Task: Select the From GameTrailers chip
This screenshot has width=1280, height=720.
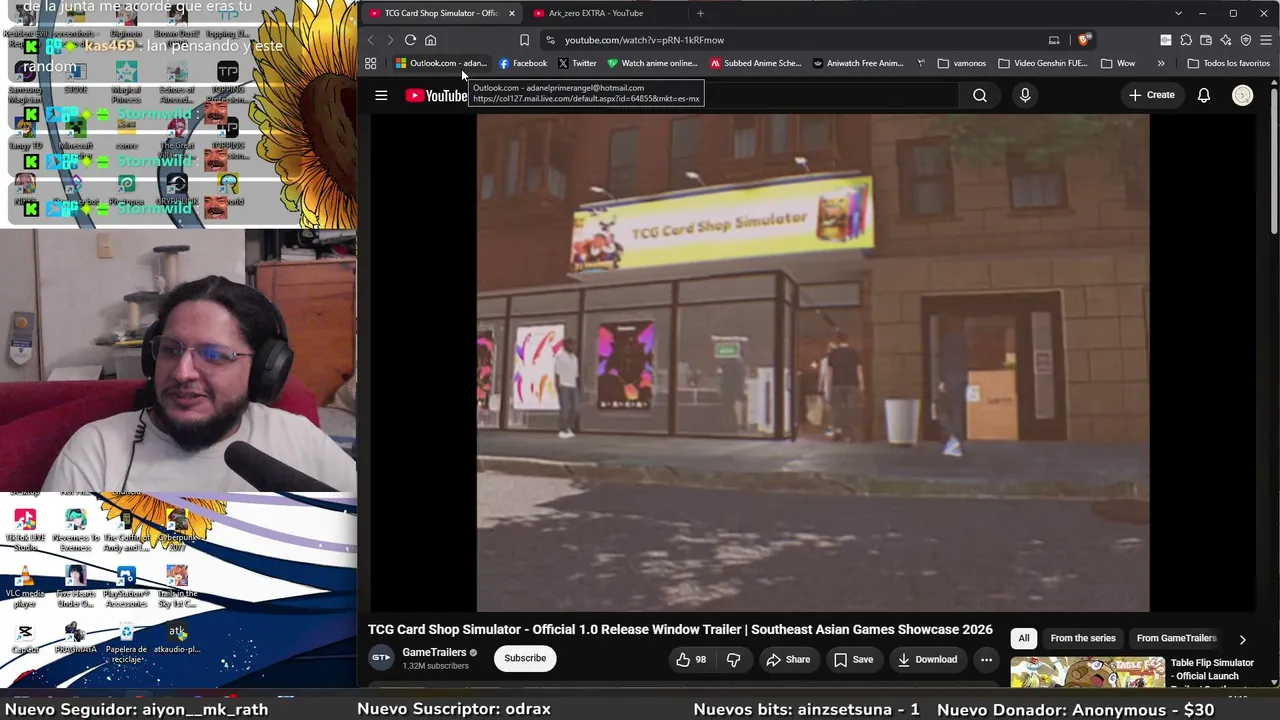Action: tap(1177, 638)
